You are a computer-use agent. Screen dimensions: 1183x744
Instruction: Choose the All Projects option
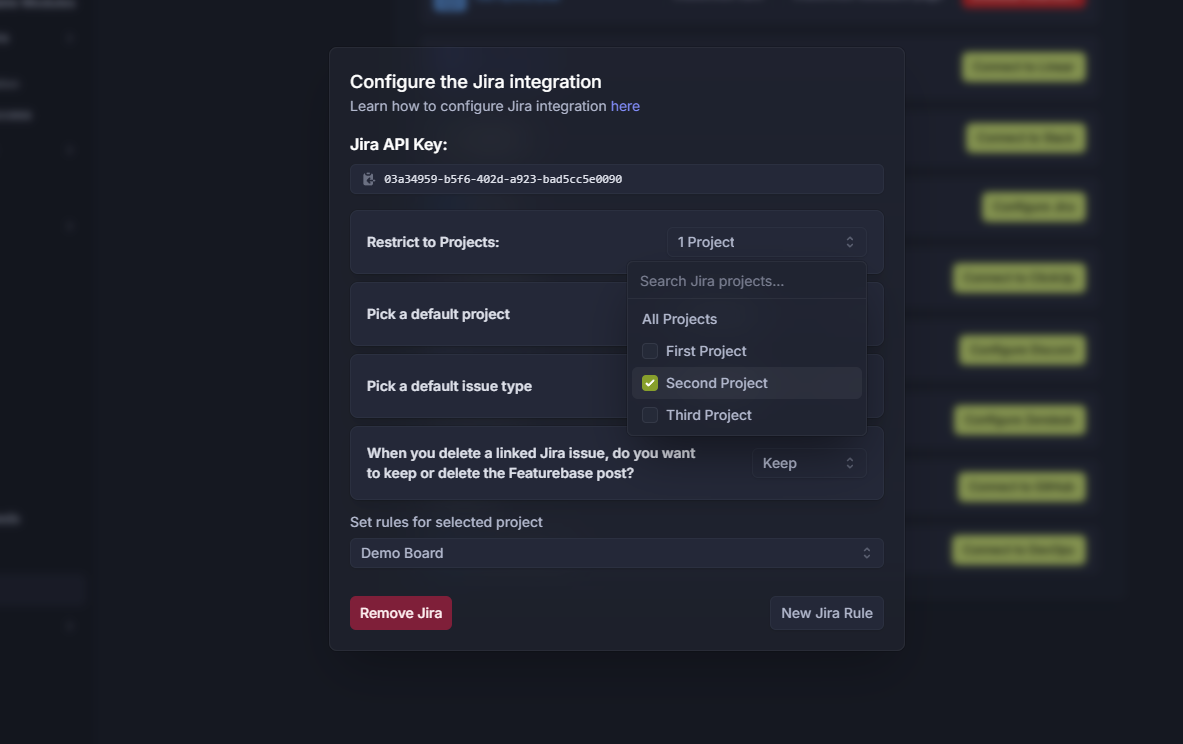(x=679, y=319)
